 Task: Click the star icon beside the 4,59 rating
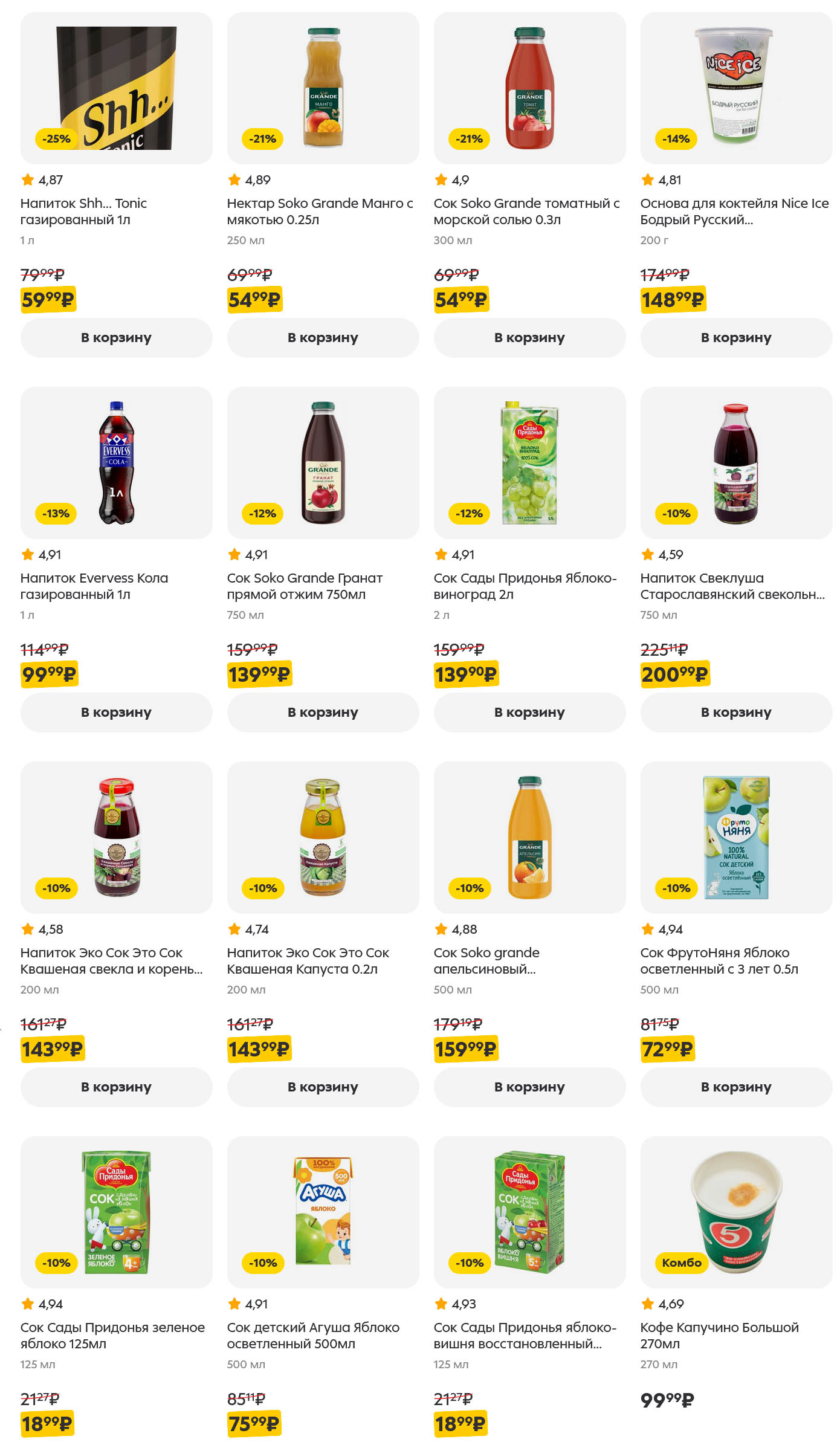tap(648, 554)
